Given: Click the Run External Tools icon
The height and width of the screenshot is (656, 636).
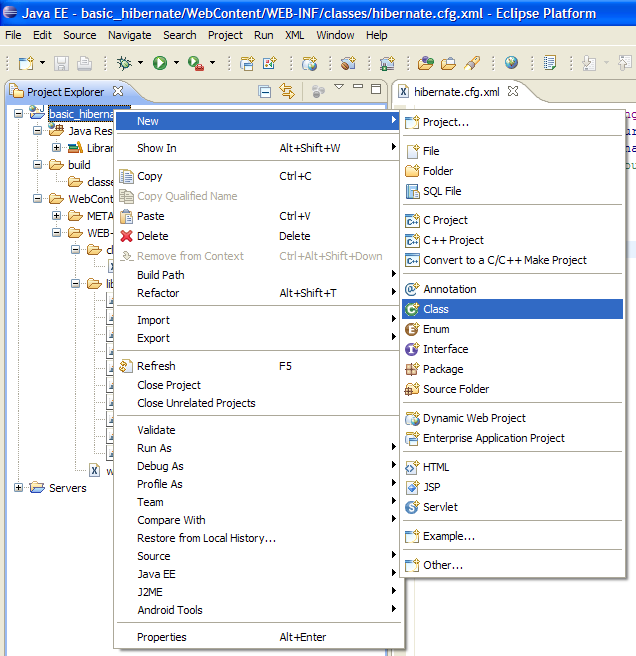Looking at the screenshot, I should pos(195,63).
